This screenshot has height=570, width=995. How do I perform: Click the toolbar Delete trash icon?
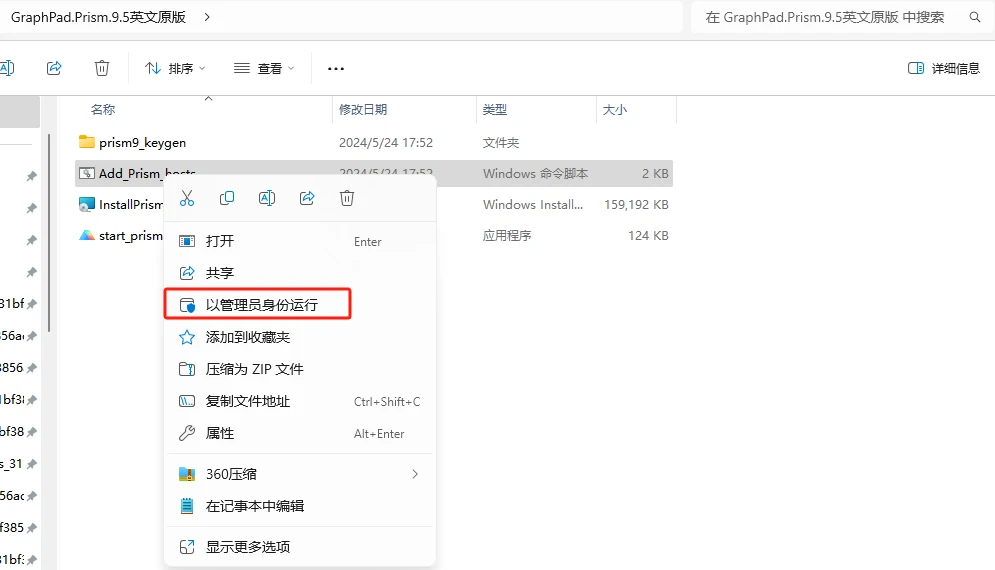(102, 68)
